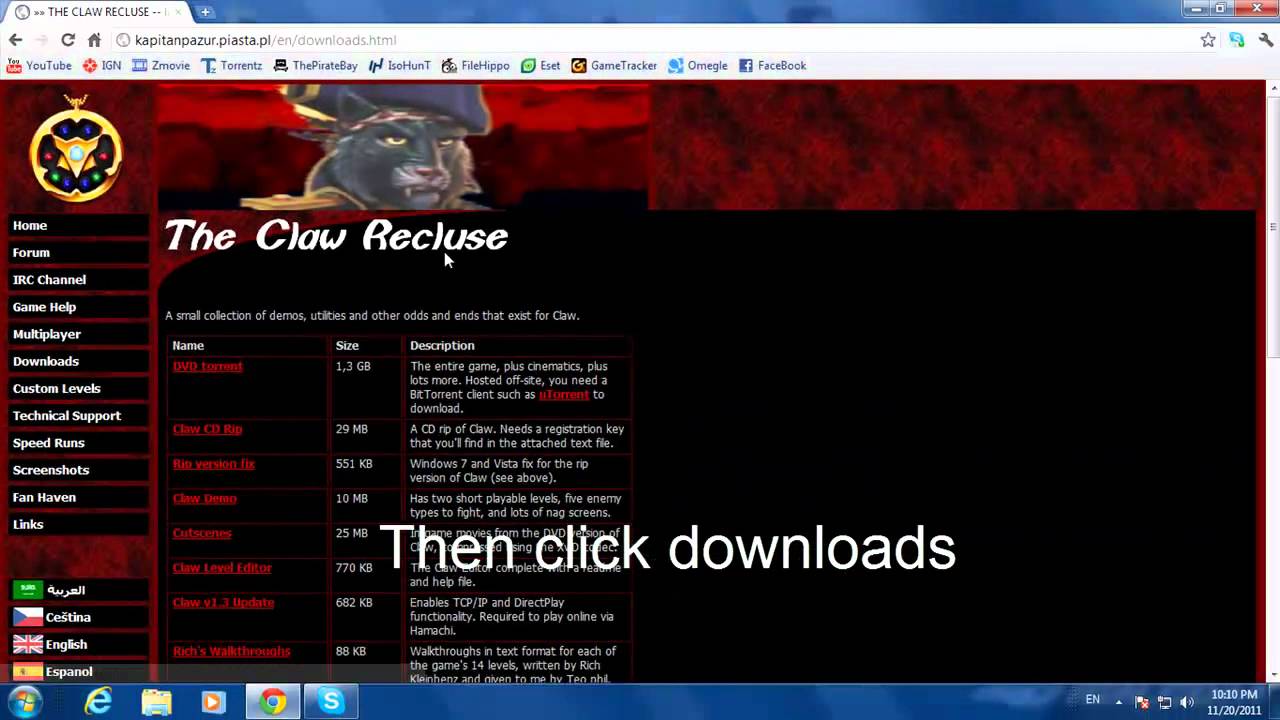The height and width of the screenshot is (720, 1280).
Task: Go back with the browser back arrow
Action: (x=15, y=40)
